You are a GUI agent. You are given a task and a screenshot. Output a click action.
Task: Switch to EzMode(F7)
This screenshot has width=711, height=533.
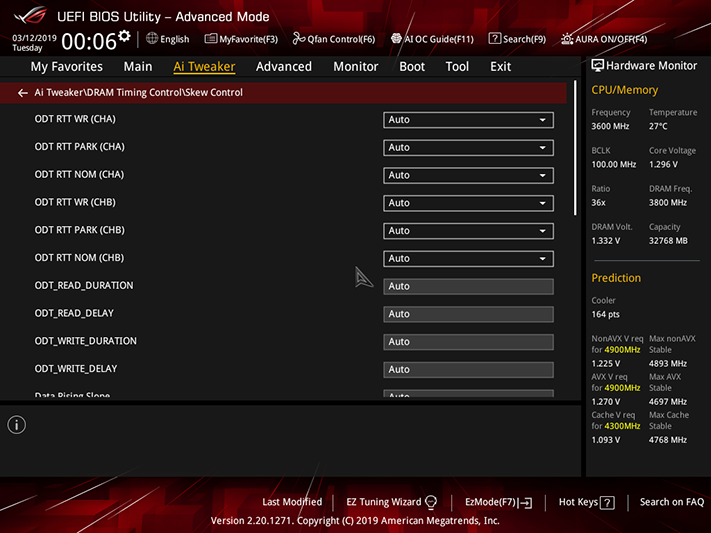[x=498, y=502]
